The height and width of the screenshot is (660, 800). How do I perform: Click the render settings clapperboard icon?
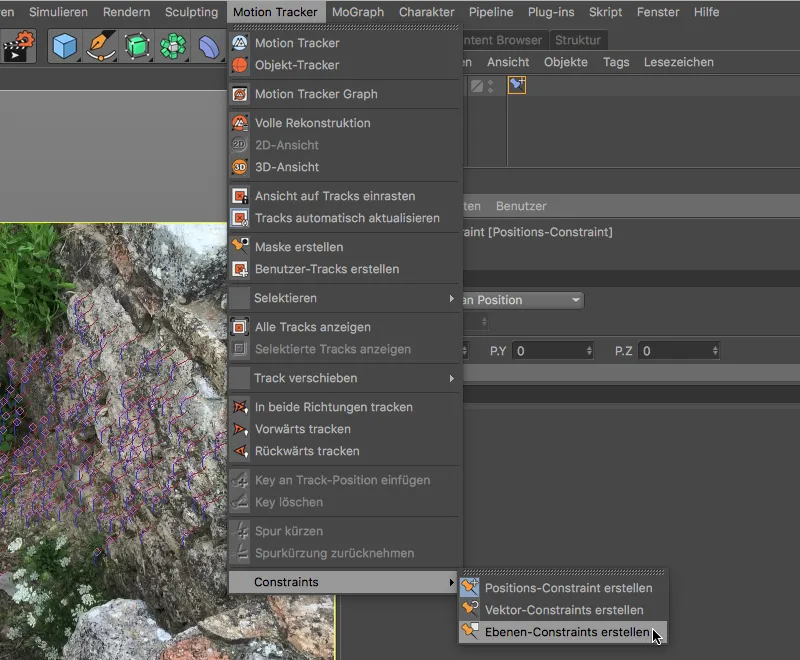click(x=18, y=46)
